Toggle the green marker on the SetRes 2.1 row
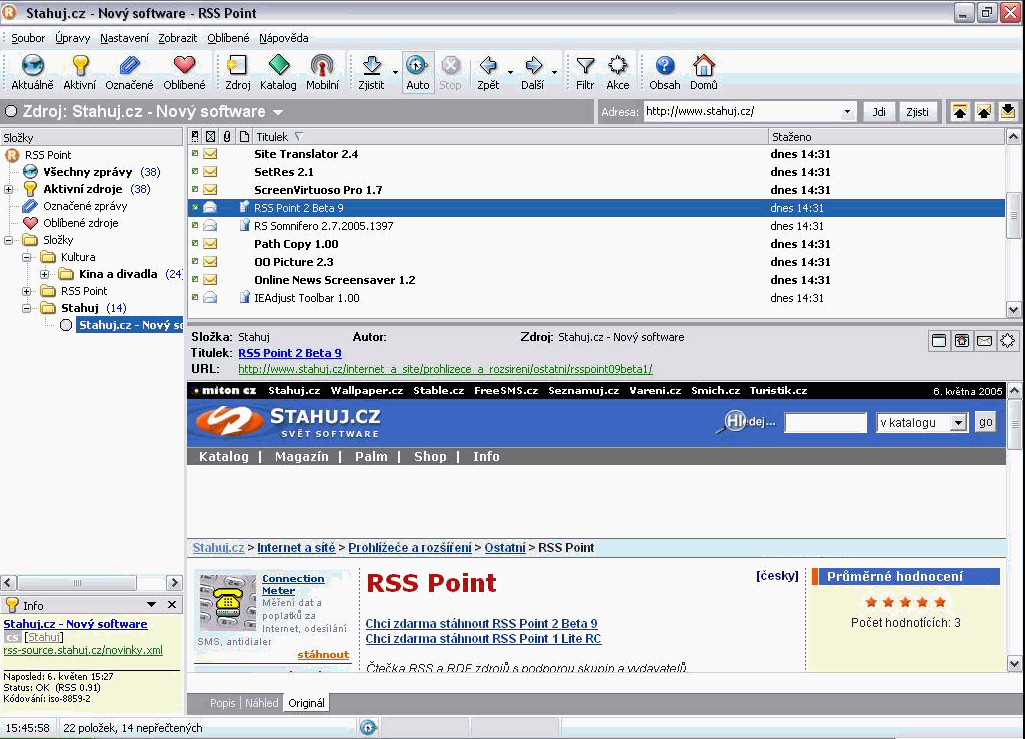 click(x=195, y=171)
